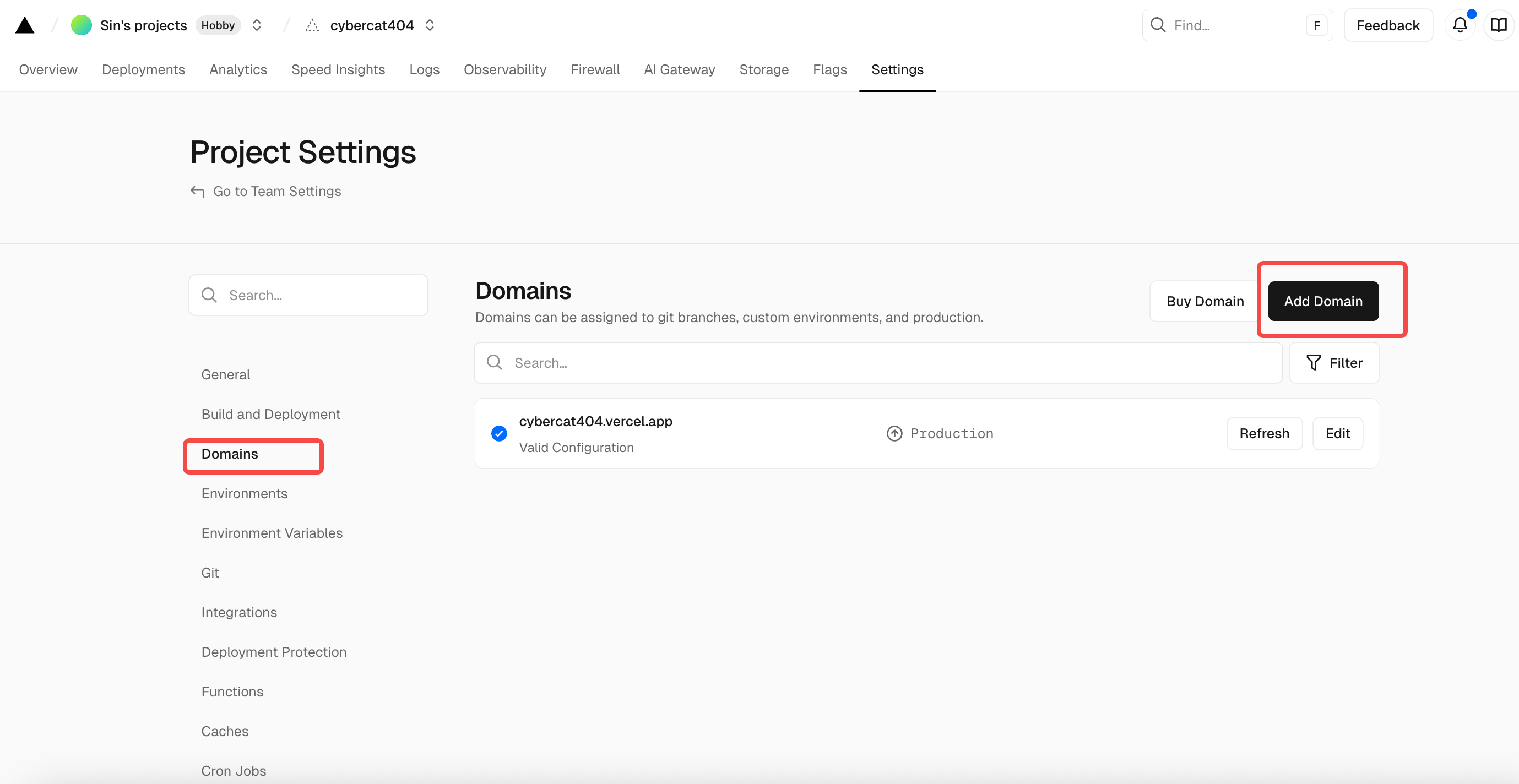The width and height of the screenshot is (1519, 784).
Task: Open the Firewall tab
Action: [x=595, y=69]
